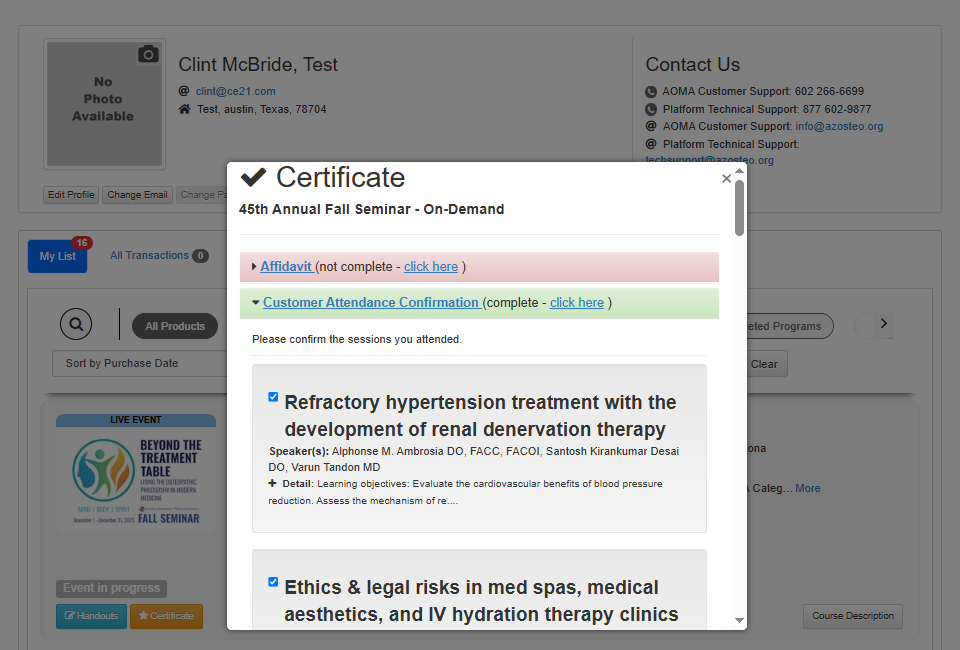Click the info@azosteo.org support email link
960x650 pixels.
click(839, 127)
